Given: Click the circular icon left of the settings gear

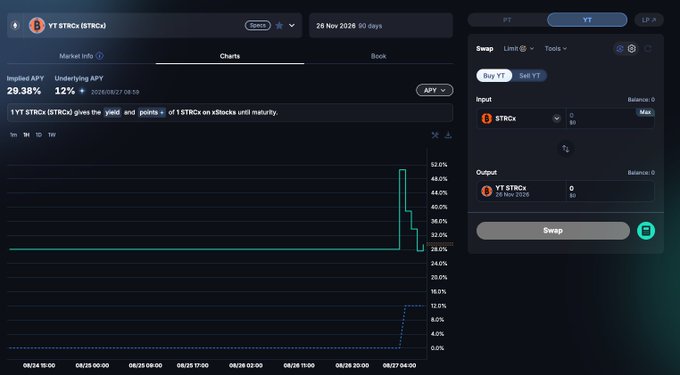Looking at the screenshot, I should [620, 49].
